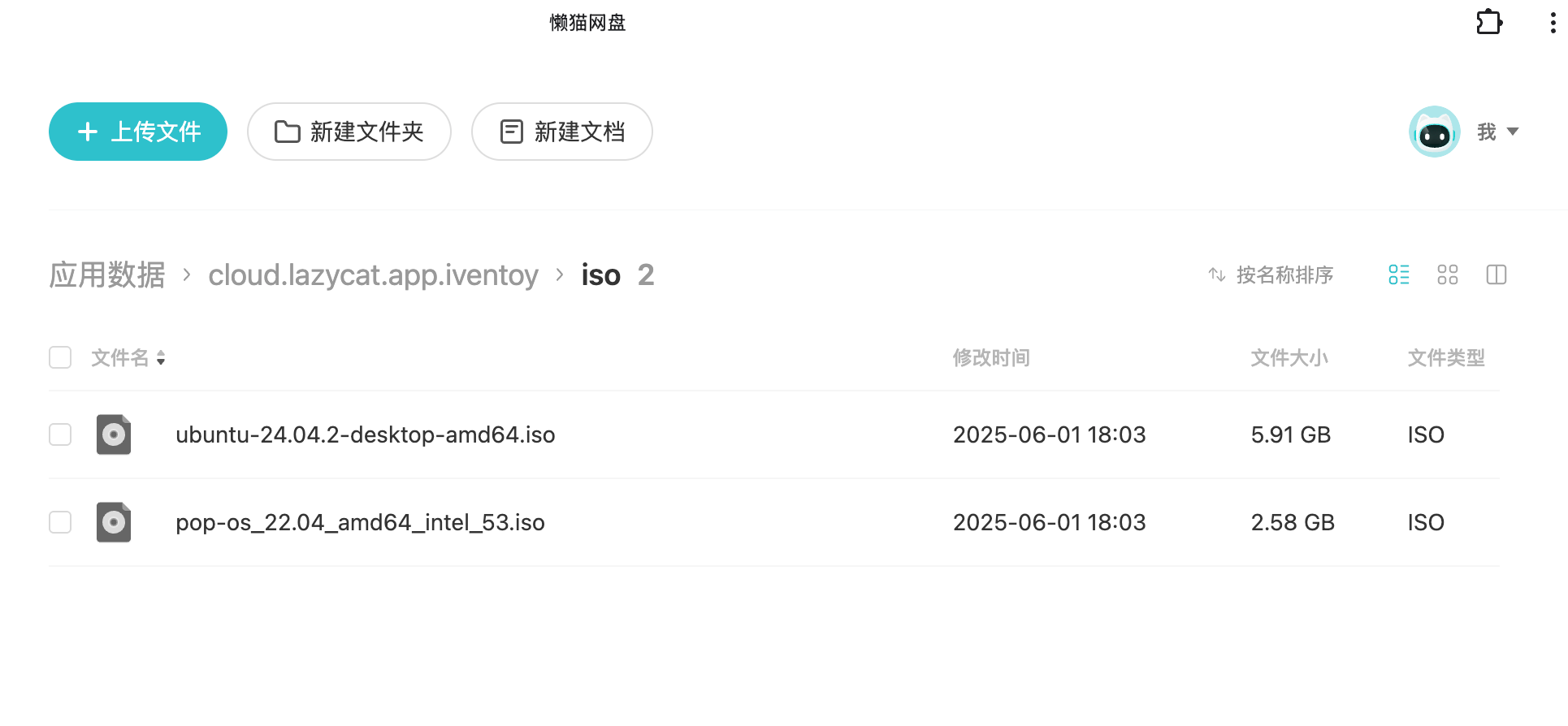Click the 新建文件夹 new folder button
Screen dimensions: 1568x726
349,132
